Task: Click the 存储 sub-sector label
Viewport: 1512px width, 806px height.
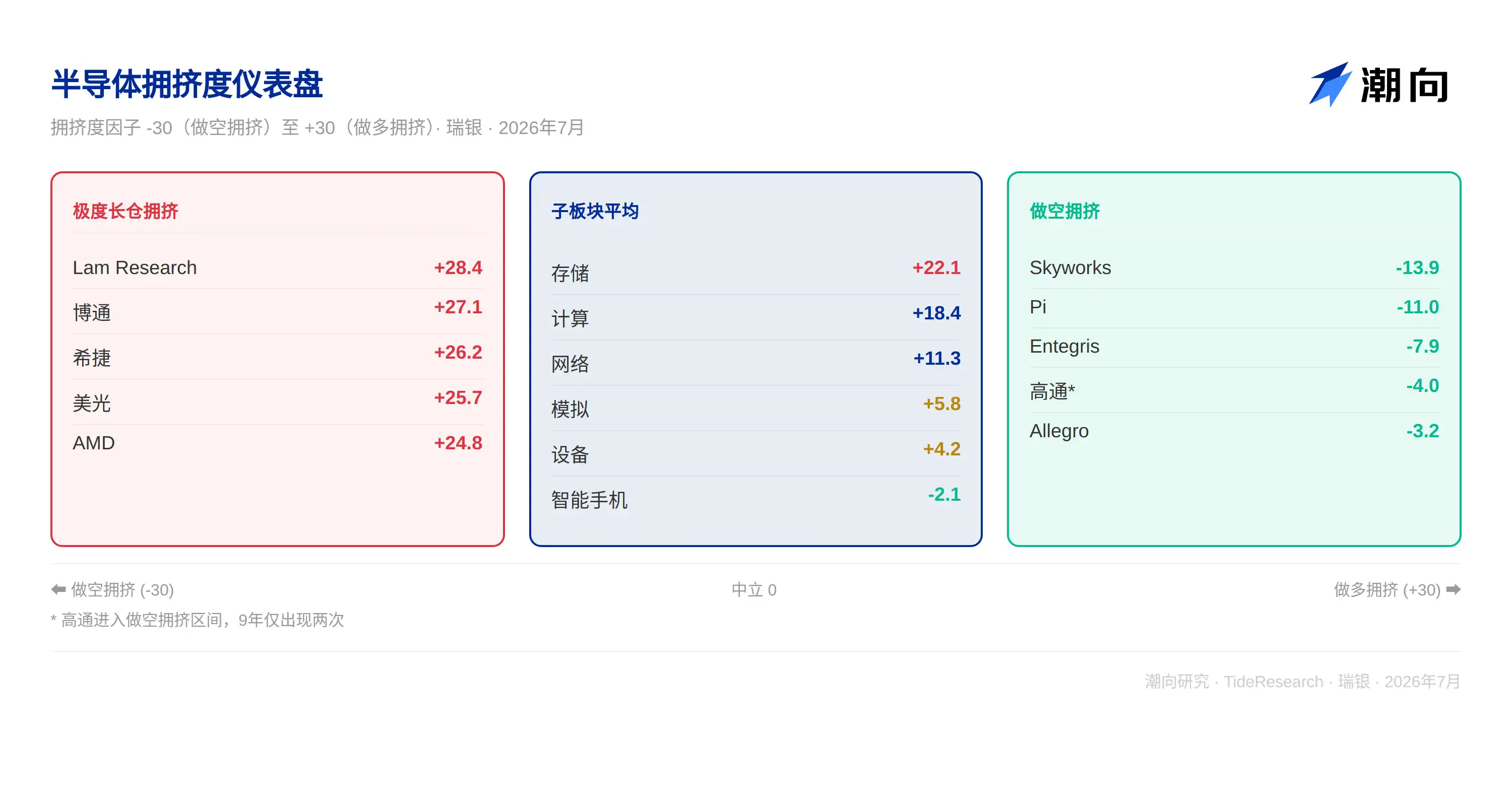Action: tap(570, 274)
